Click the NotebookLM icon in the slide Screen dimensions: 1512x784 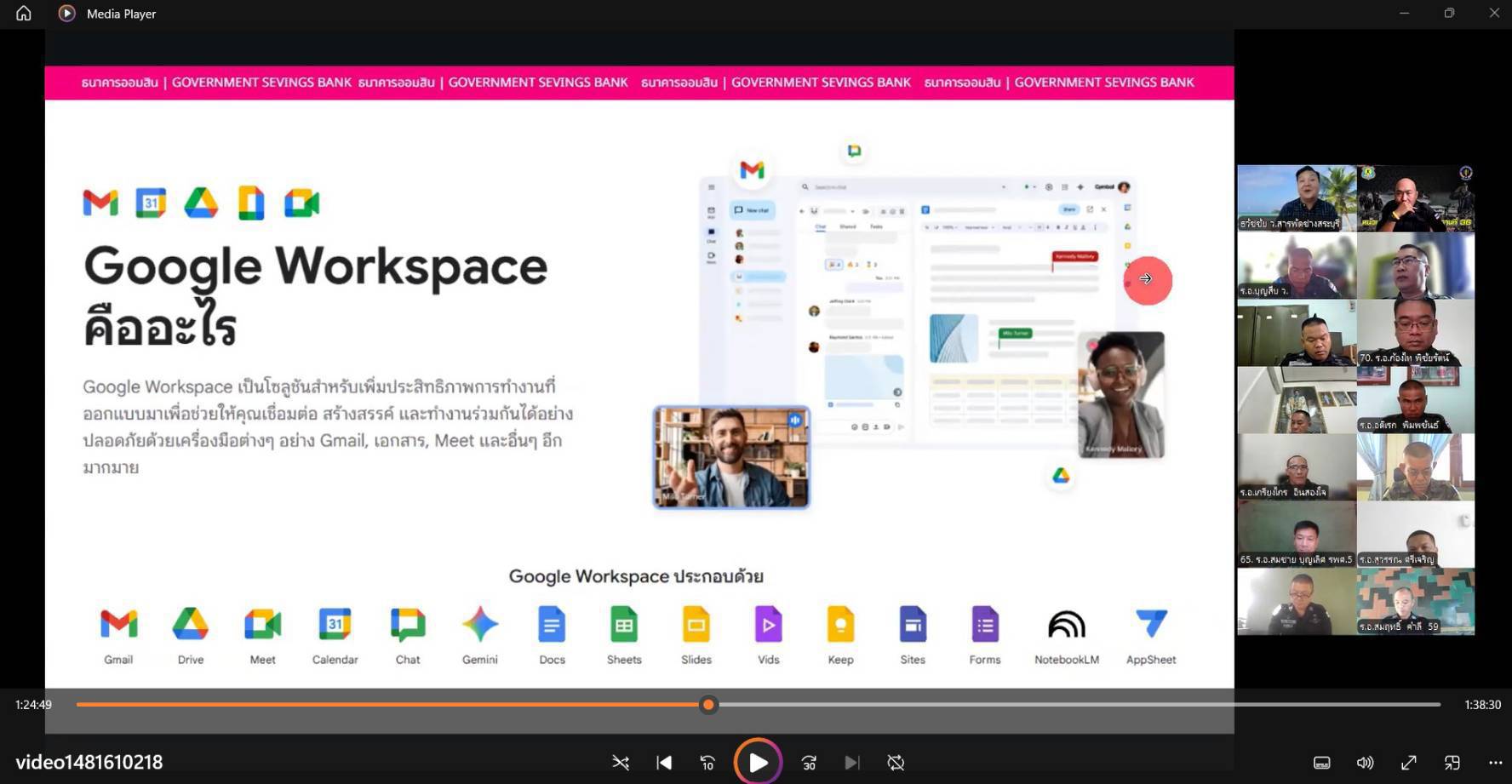click(1066, 625)
